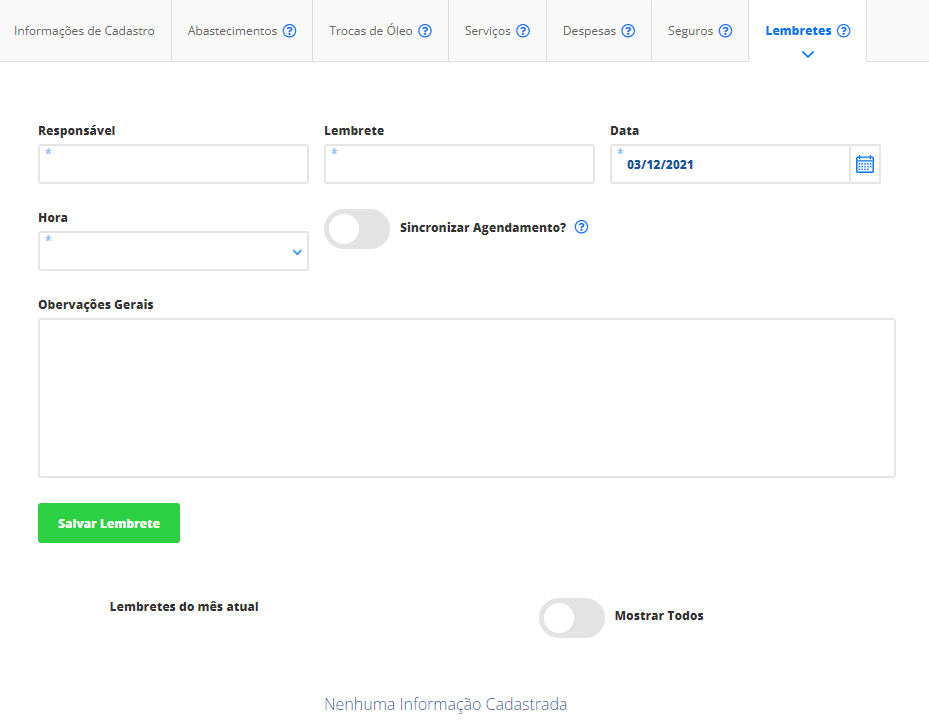This screenshot has height=724, width=929.
Task: Click the chevron under Lembretes tab
Action: [x=808, y=55]
